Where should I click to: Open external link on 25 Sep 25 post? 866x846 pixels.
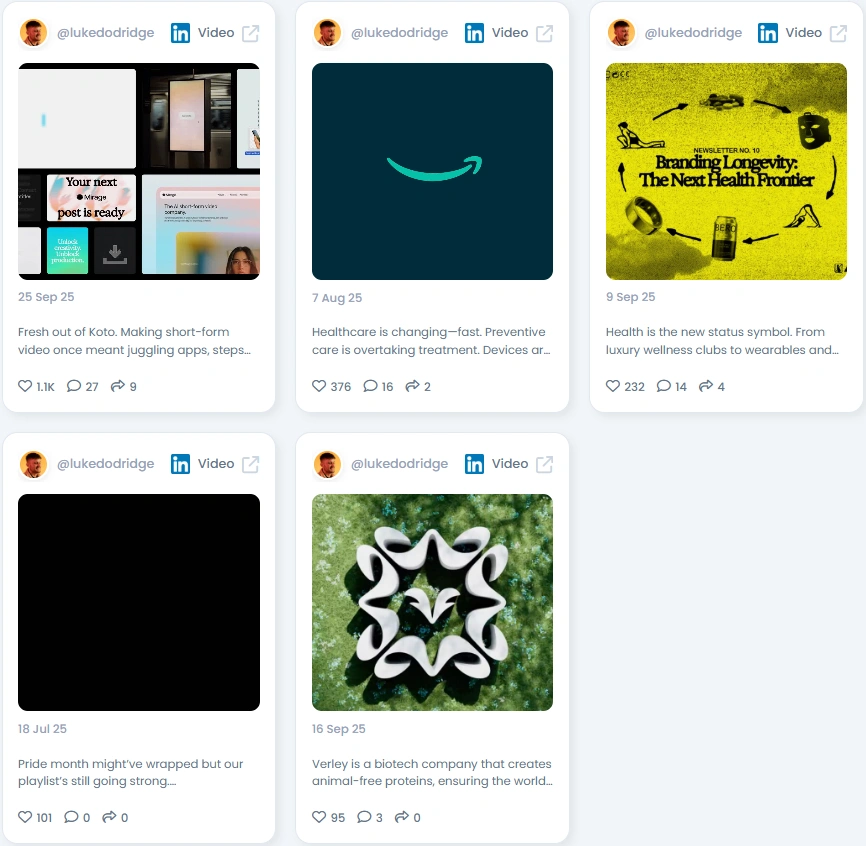point(250,33)
